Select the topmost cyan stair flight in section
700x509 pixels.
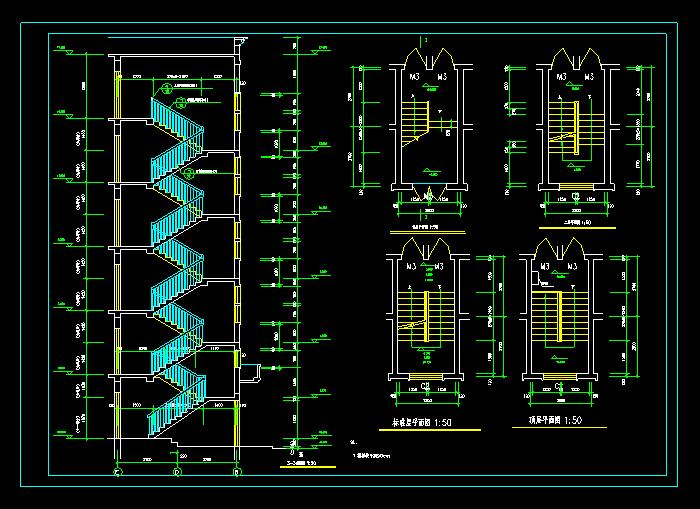174,112
